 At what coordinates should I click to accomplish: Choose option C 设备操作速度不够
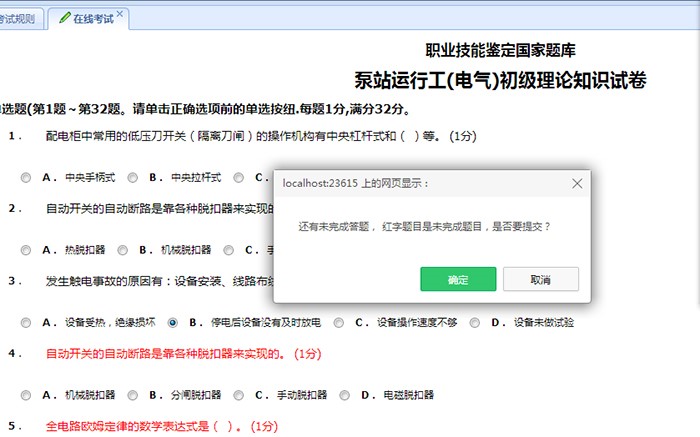(x=339, y=323)
